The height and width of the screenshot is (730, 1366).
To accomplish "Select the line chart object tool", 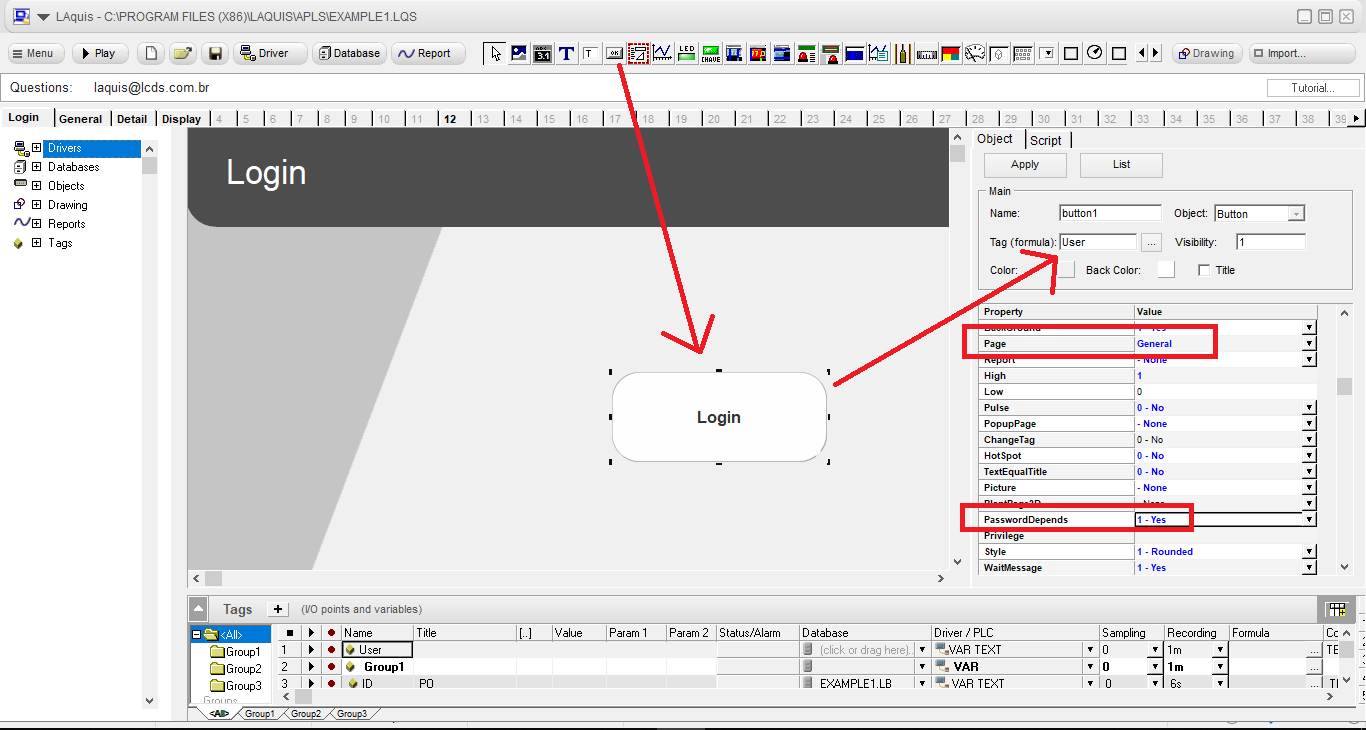I will [x=662, y=53].
